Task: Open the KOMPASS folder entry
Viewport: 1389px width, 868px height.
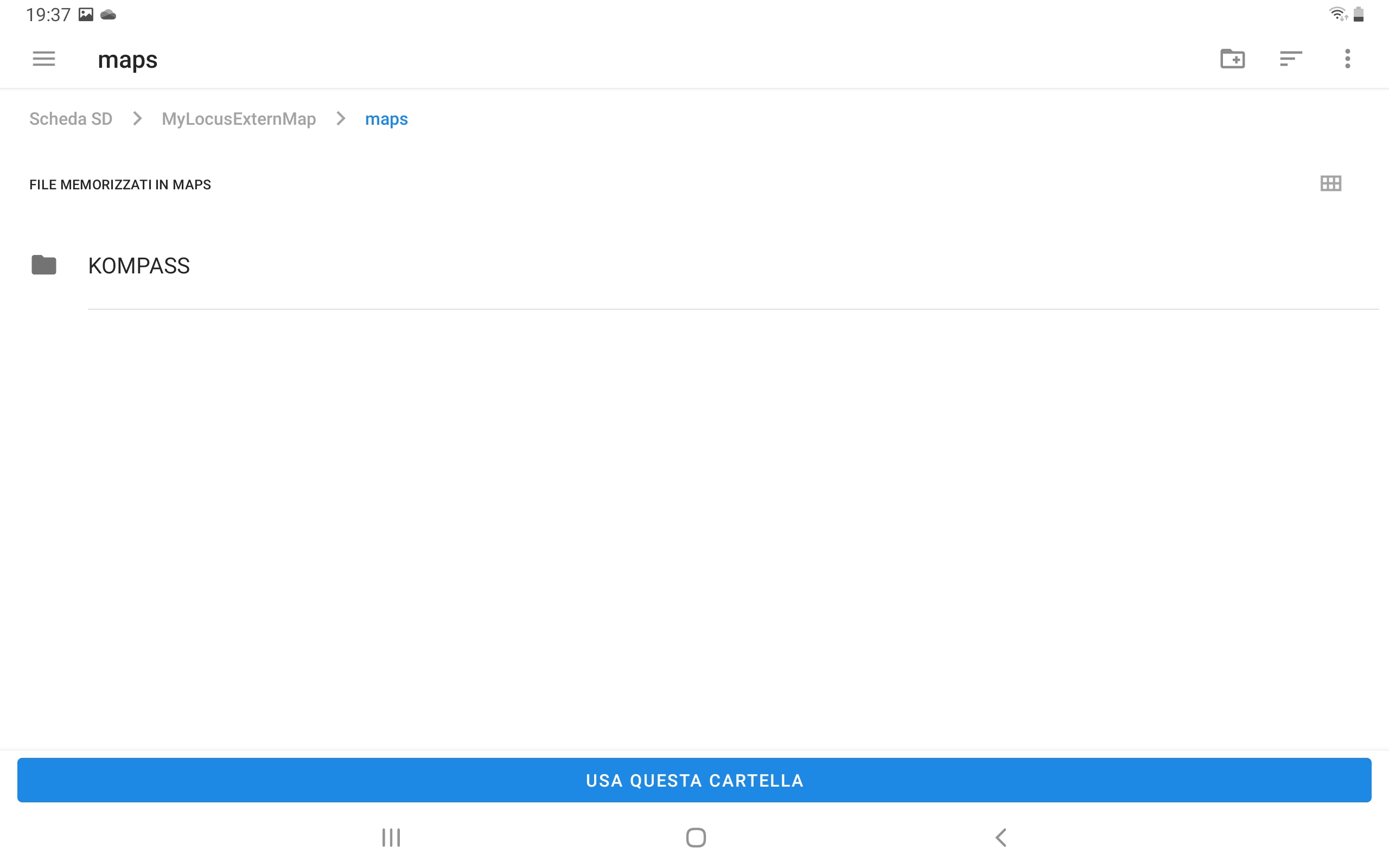Action: [139, 266]
